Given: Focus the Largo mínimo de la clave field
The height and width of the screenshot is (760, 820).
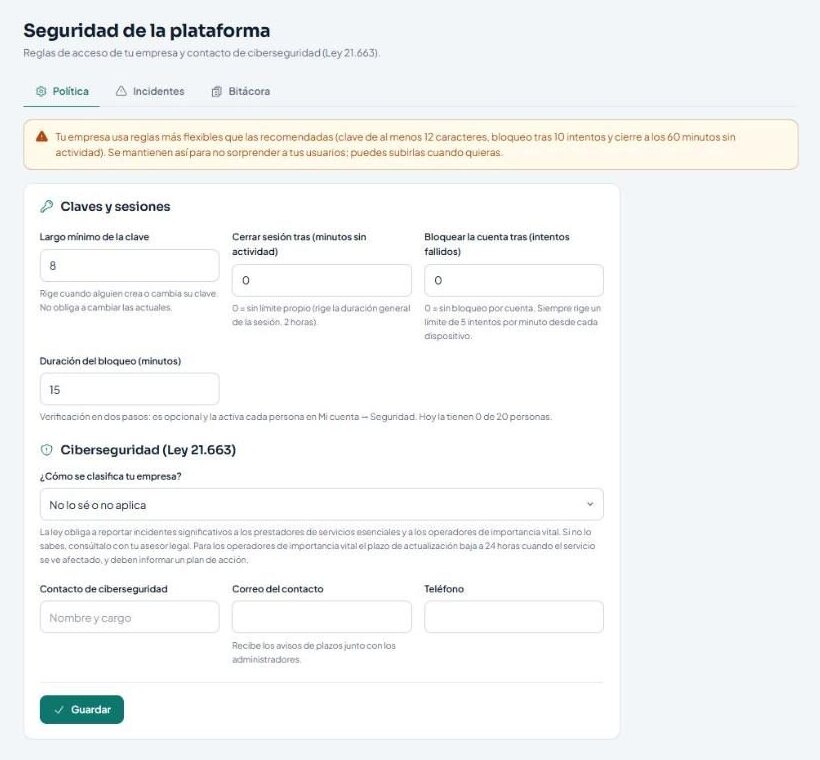Looking at the screenshot, I should click(130, 266).
